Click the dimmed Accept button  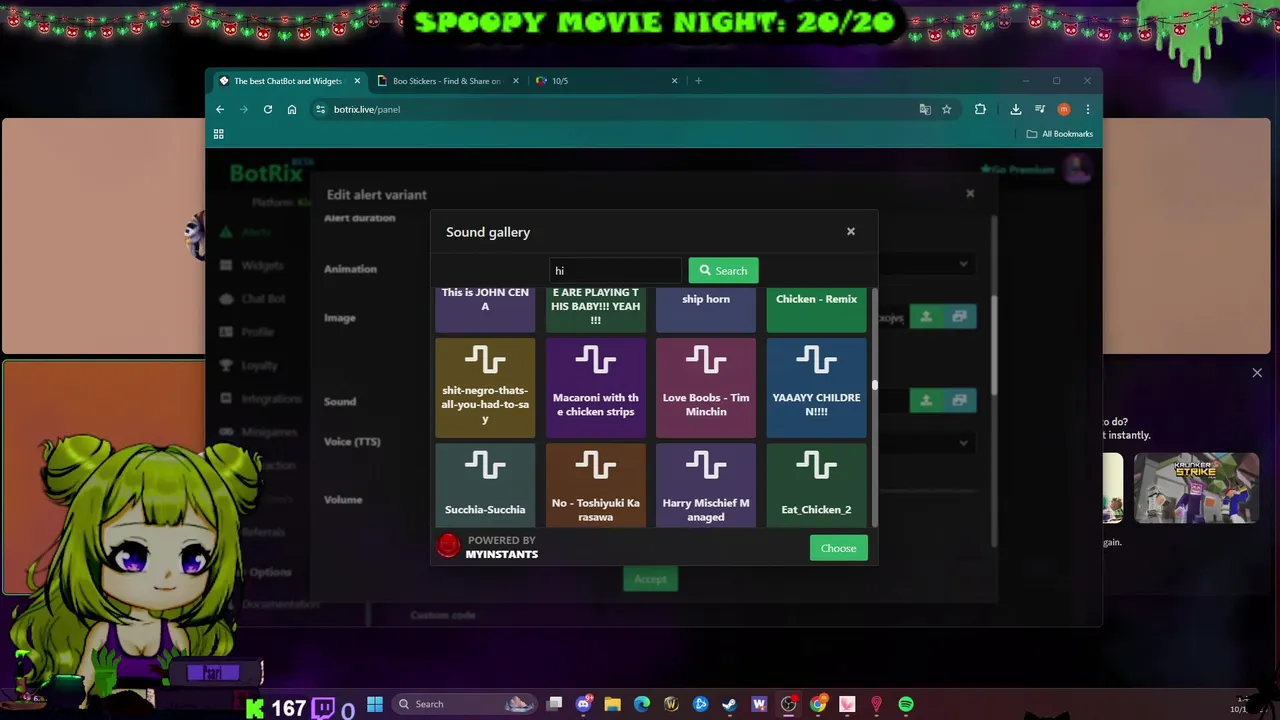[650, 579]
